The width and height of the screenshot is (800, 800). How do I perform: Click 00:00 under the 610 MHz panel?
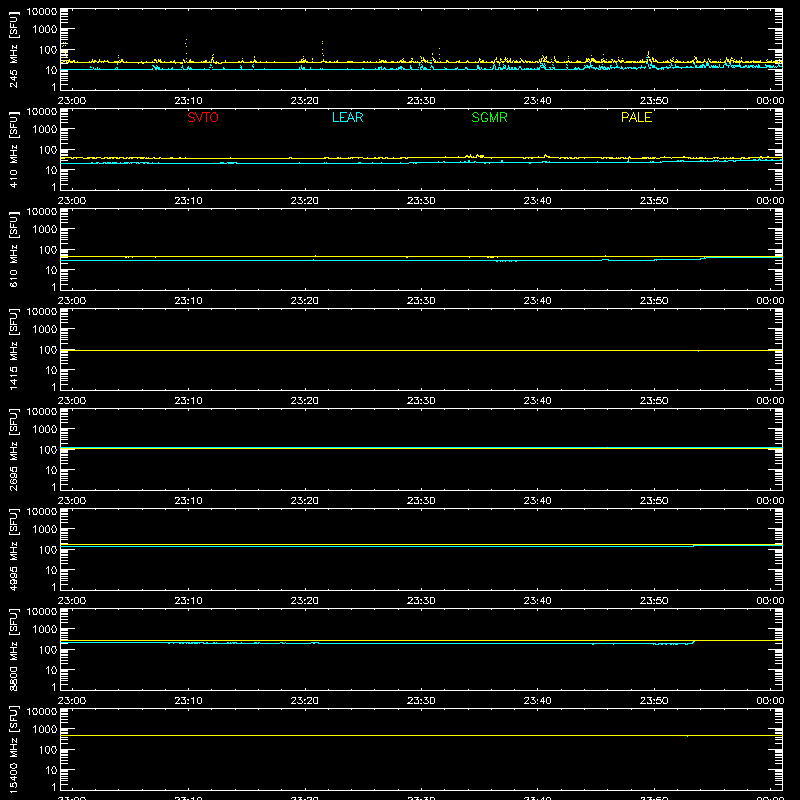770,301
